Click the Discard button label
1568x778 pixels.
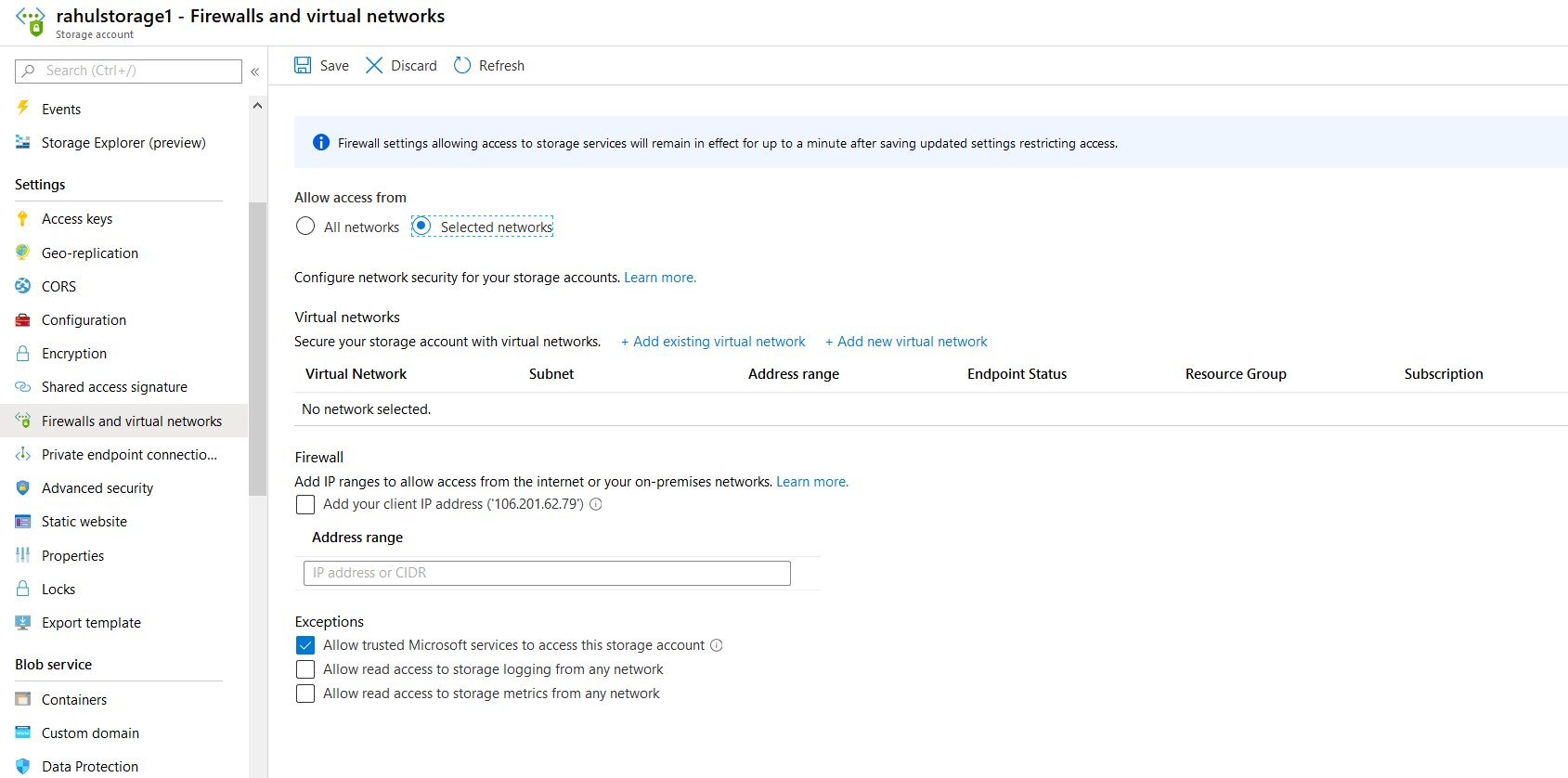tap(414, 66)
